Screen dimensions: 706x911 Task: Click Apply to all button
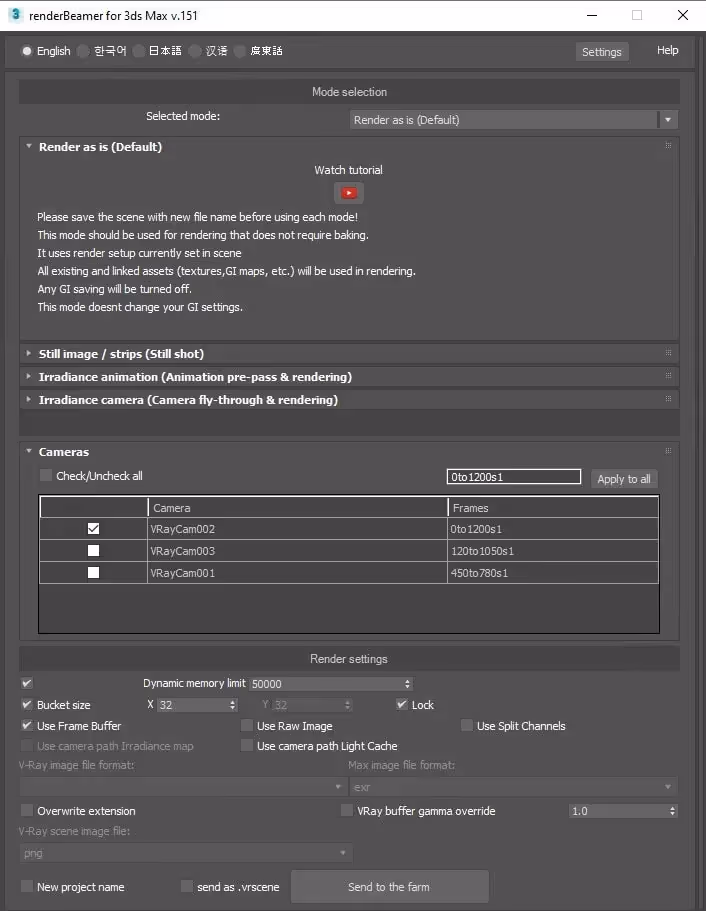[x=624, y=479]
